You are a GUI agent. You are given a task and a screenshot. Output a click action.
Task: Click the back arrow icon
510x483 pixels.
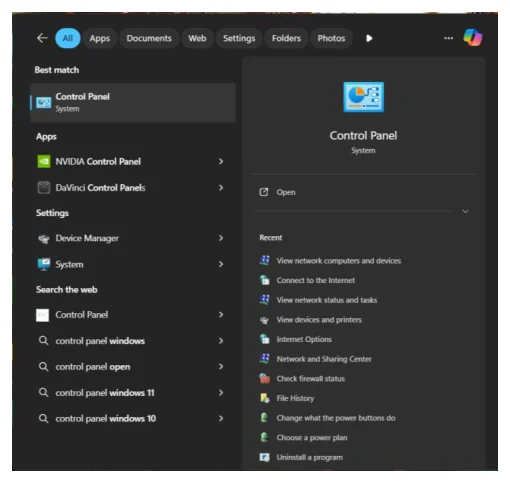tap(42, 38)
